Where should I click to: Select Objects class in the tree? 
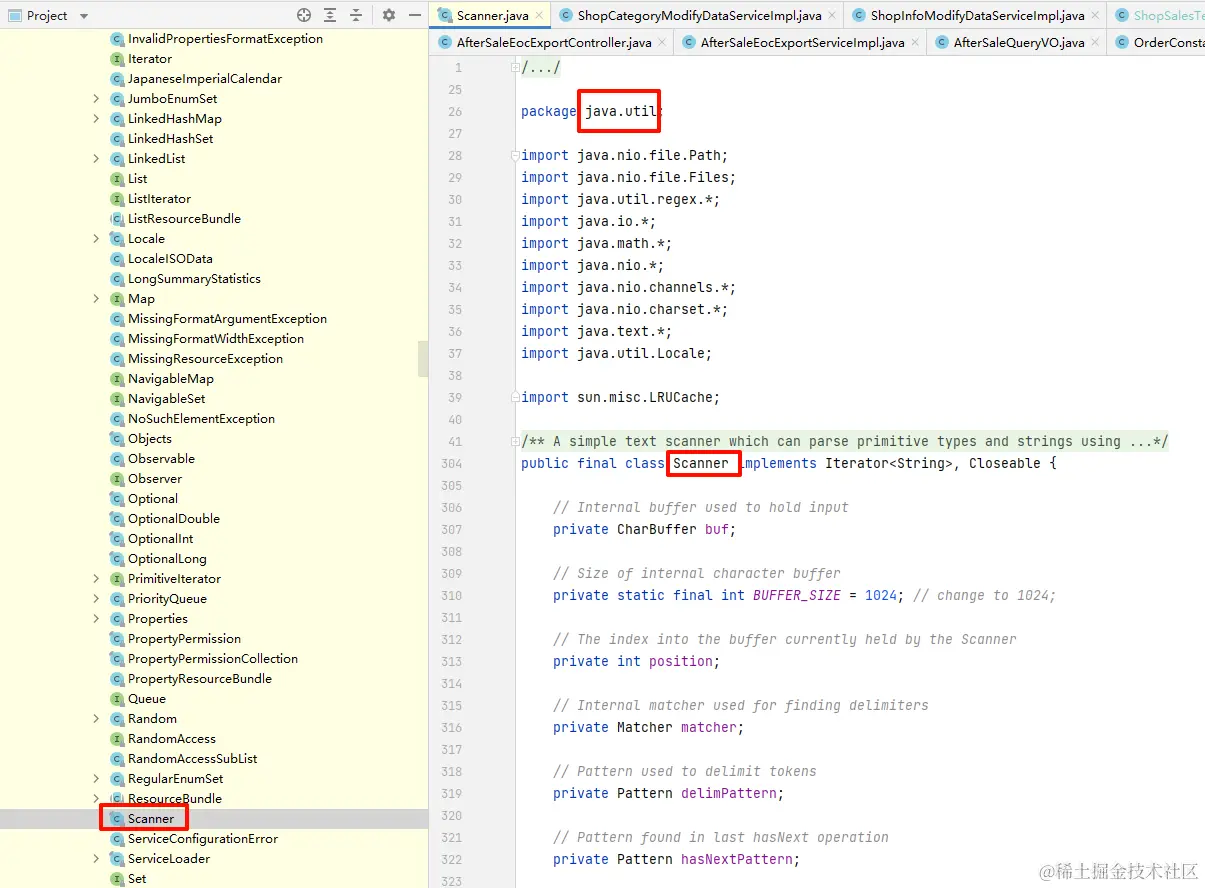(x=149, y=439)
